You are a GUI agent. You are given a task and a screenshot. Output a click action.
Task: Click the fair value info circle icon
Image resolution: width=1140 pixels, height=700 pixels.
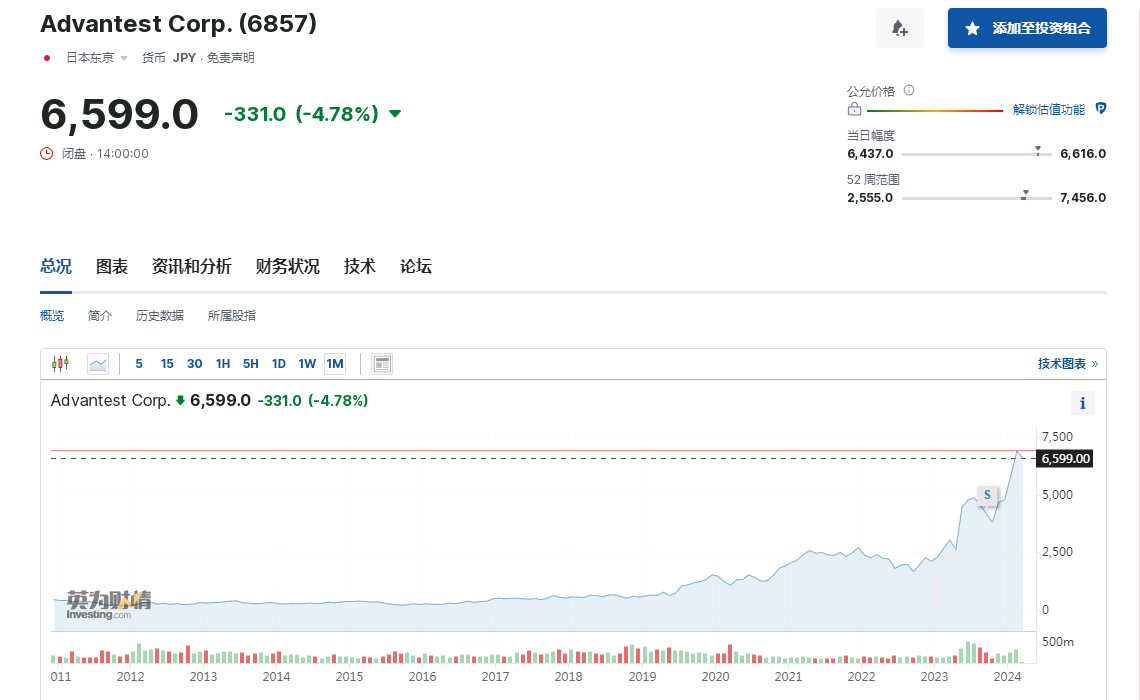tap(909, 90)
